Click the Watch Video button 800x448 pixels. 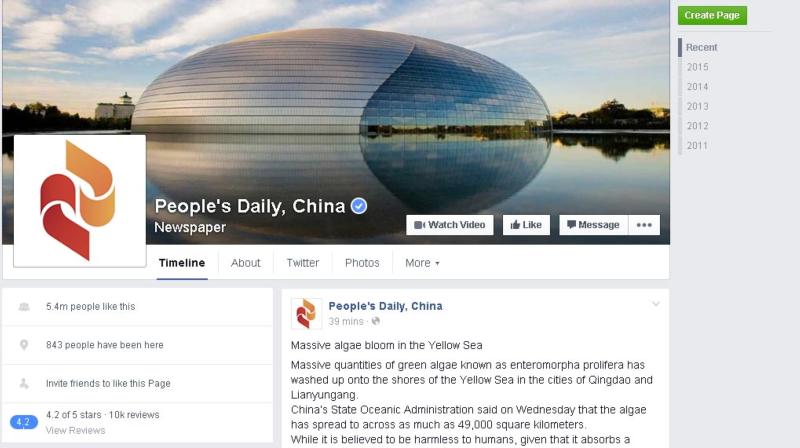(x=449, y=225)
